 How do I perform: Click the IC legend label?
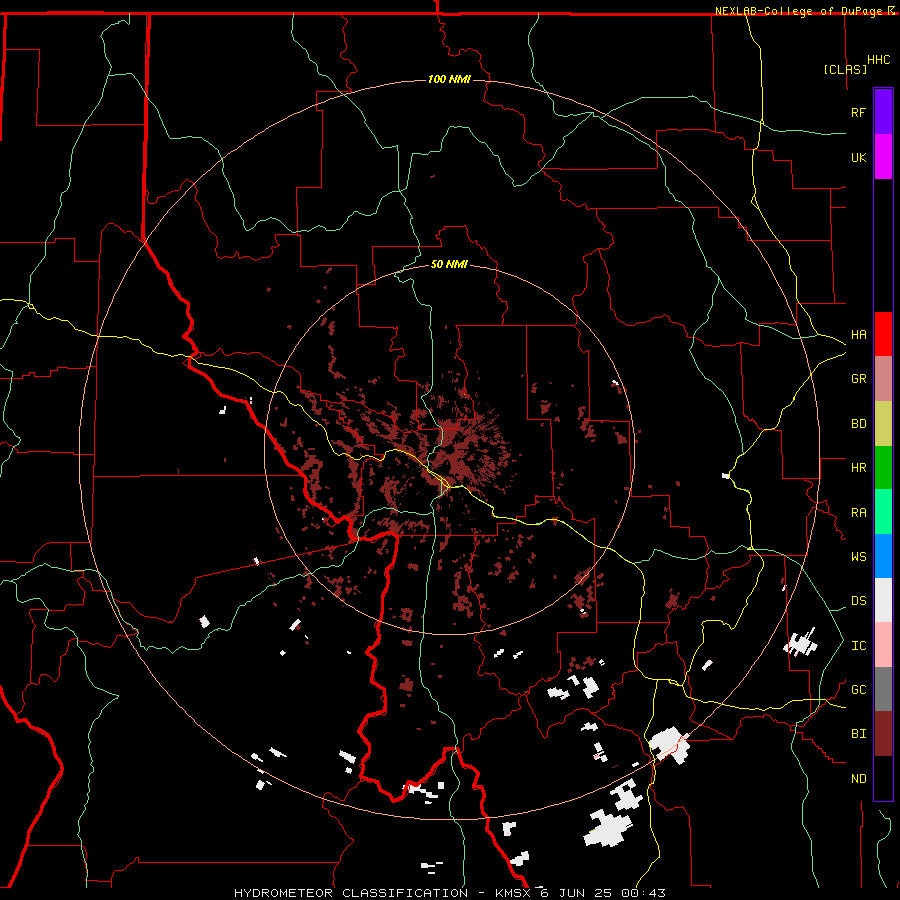pyautogui.click(x=858, y=646)
